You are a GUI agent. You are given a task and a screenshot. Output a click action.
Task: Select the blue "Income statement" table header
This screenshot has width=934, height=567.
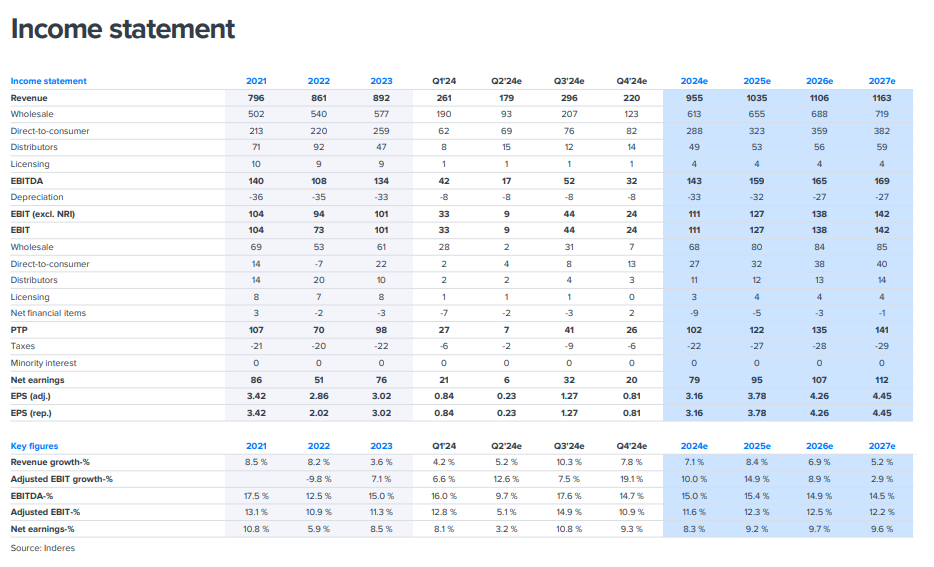pyautogui.click(x=48, y=81)
